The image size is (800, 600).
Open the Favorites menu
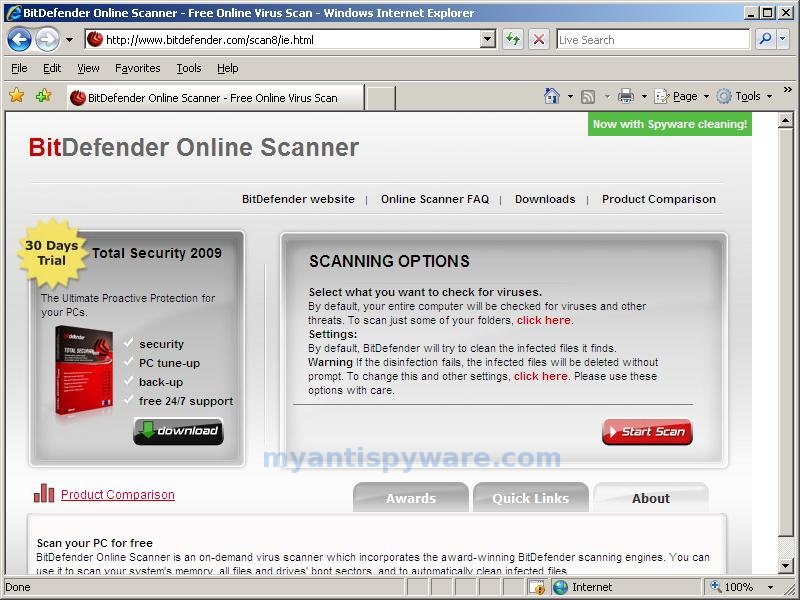click(x=137, y=68)
